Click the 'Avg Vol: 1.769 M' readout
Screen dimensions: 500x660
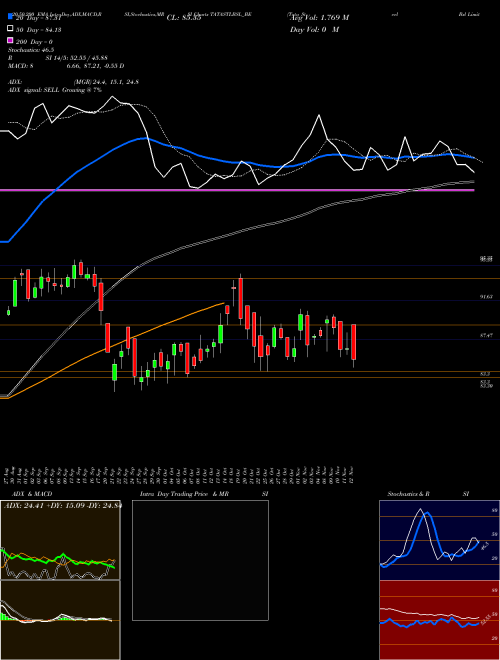[319, 18]
